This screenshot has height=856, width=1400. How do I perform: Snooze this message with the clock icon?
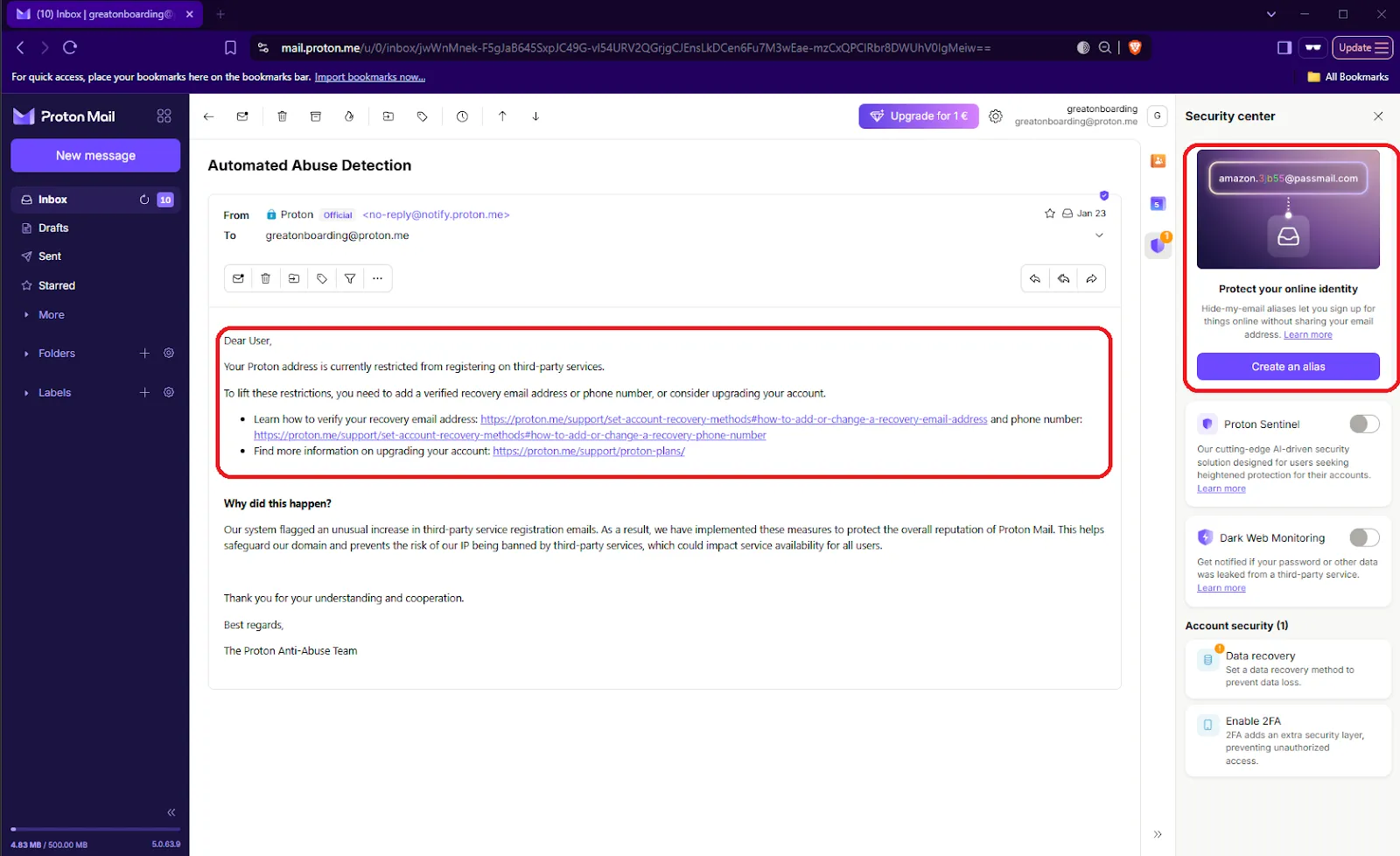point(462,116)
